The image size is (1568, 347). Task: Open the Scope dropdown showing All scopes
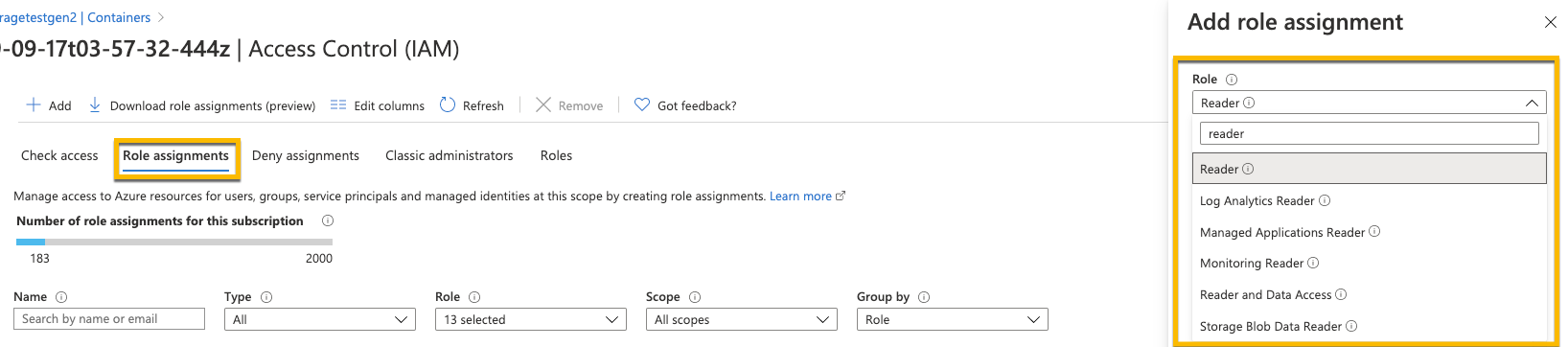click(742, 319)
